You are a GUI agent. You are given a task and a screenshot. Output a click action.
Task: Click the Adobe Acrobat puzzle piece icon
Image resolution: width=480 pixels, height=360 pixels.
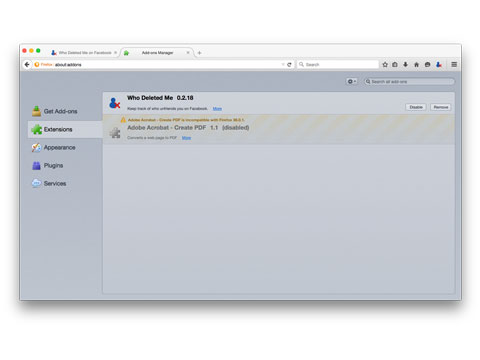click(x=115, y=132)
